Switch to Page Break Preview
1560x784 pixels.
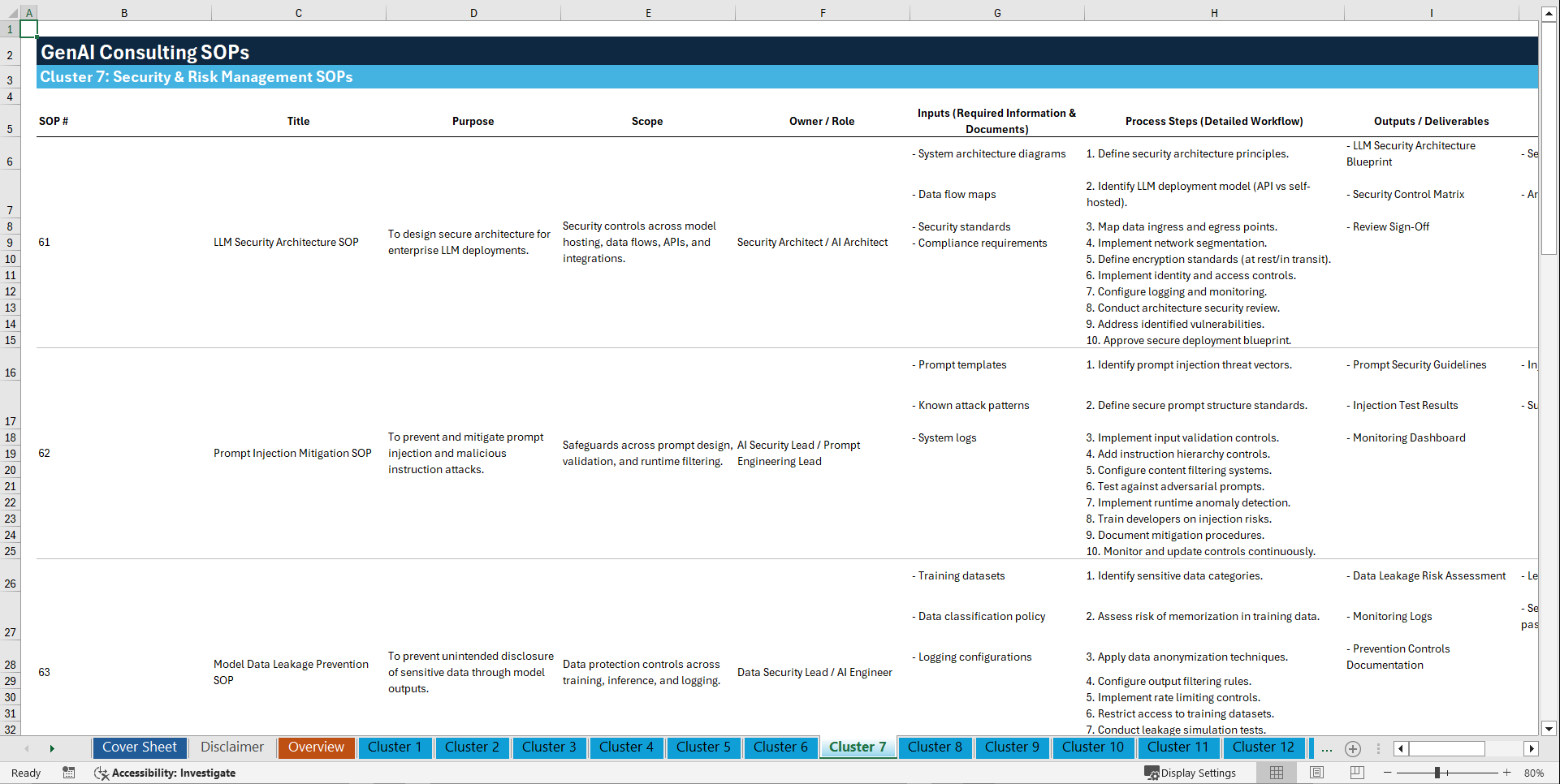tap(1357, 773)
